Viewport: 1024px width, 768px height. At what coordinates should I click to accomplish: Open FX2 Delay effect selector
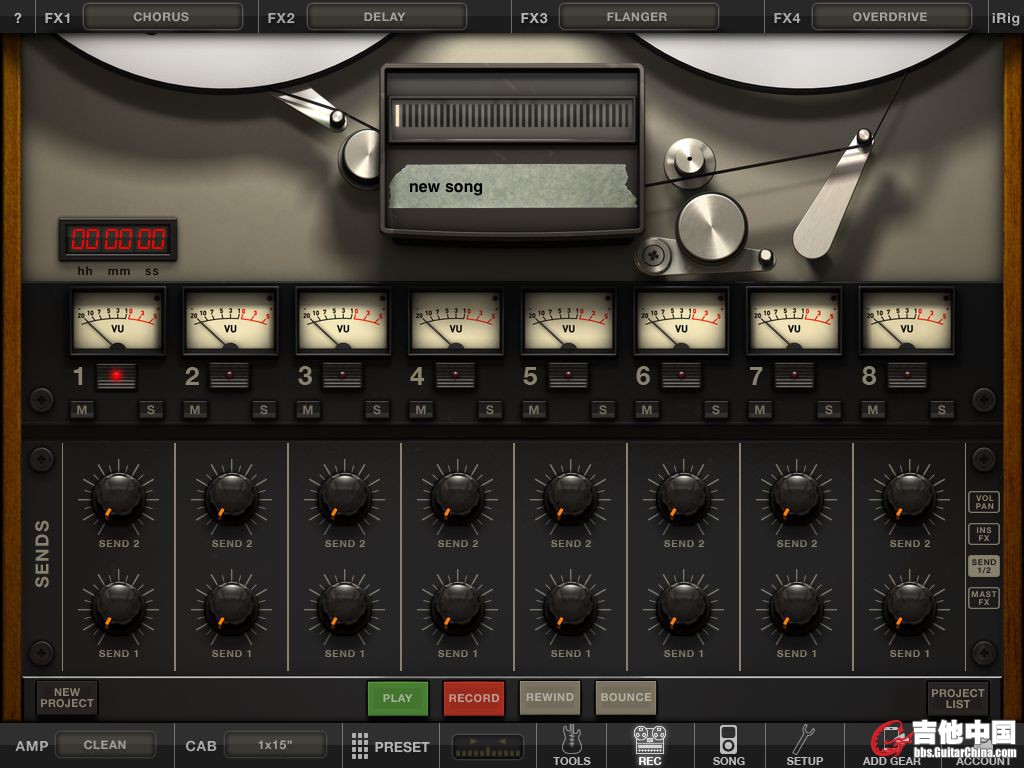click(x=387, y=17)
